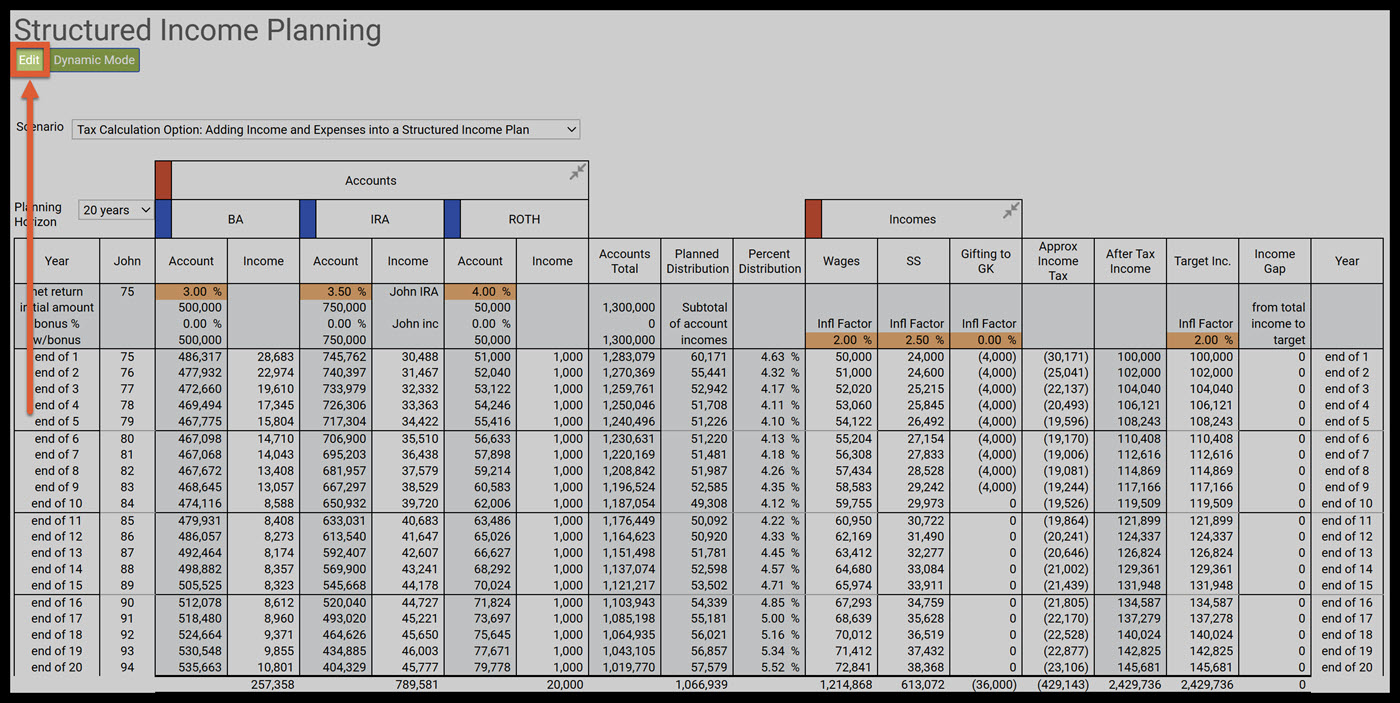1400x703 pixels.
Task: Click the Gifting to GK column header
Action: point(986,261)
